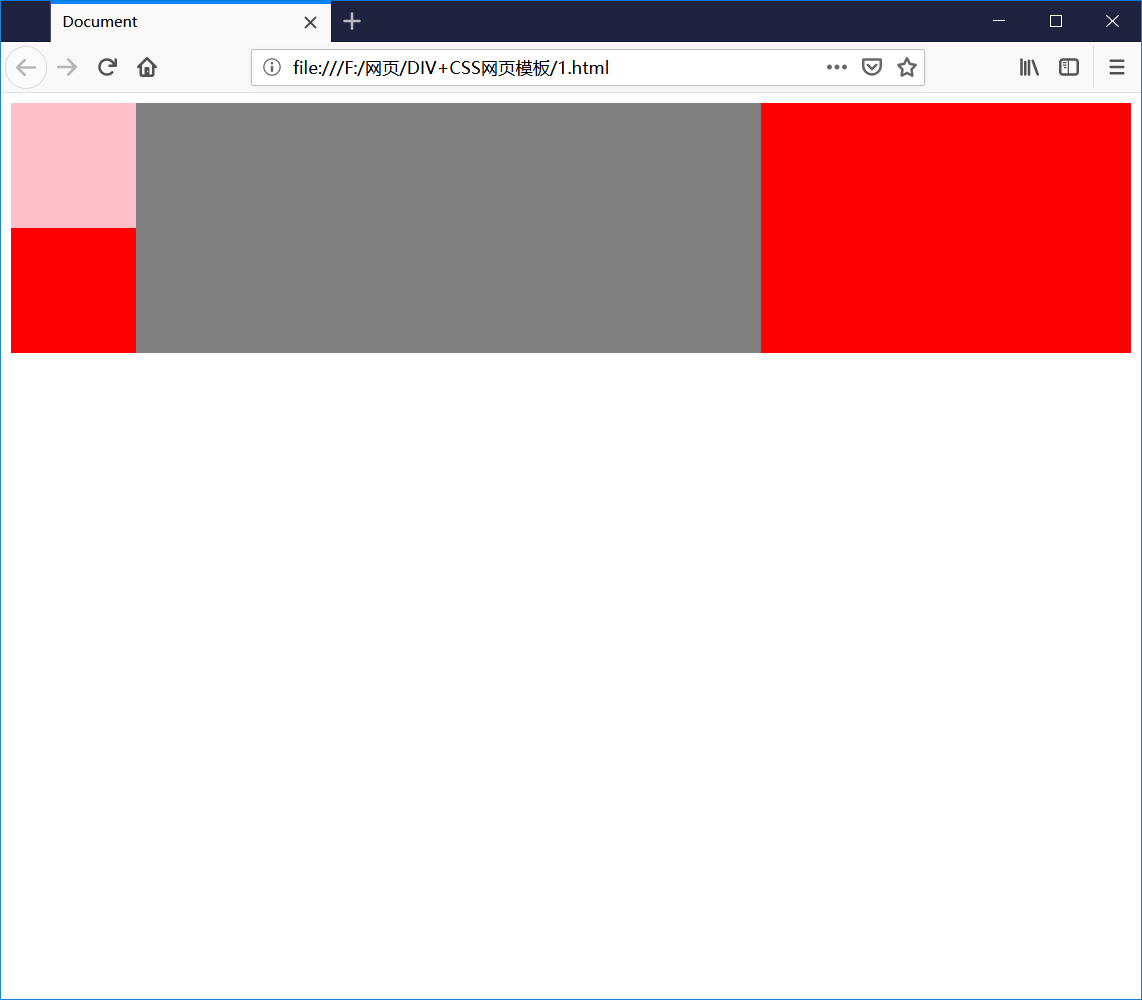Select the Library icon

pyautogui.click(x=1028, y=67)
